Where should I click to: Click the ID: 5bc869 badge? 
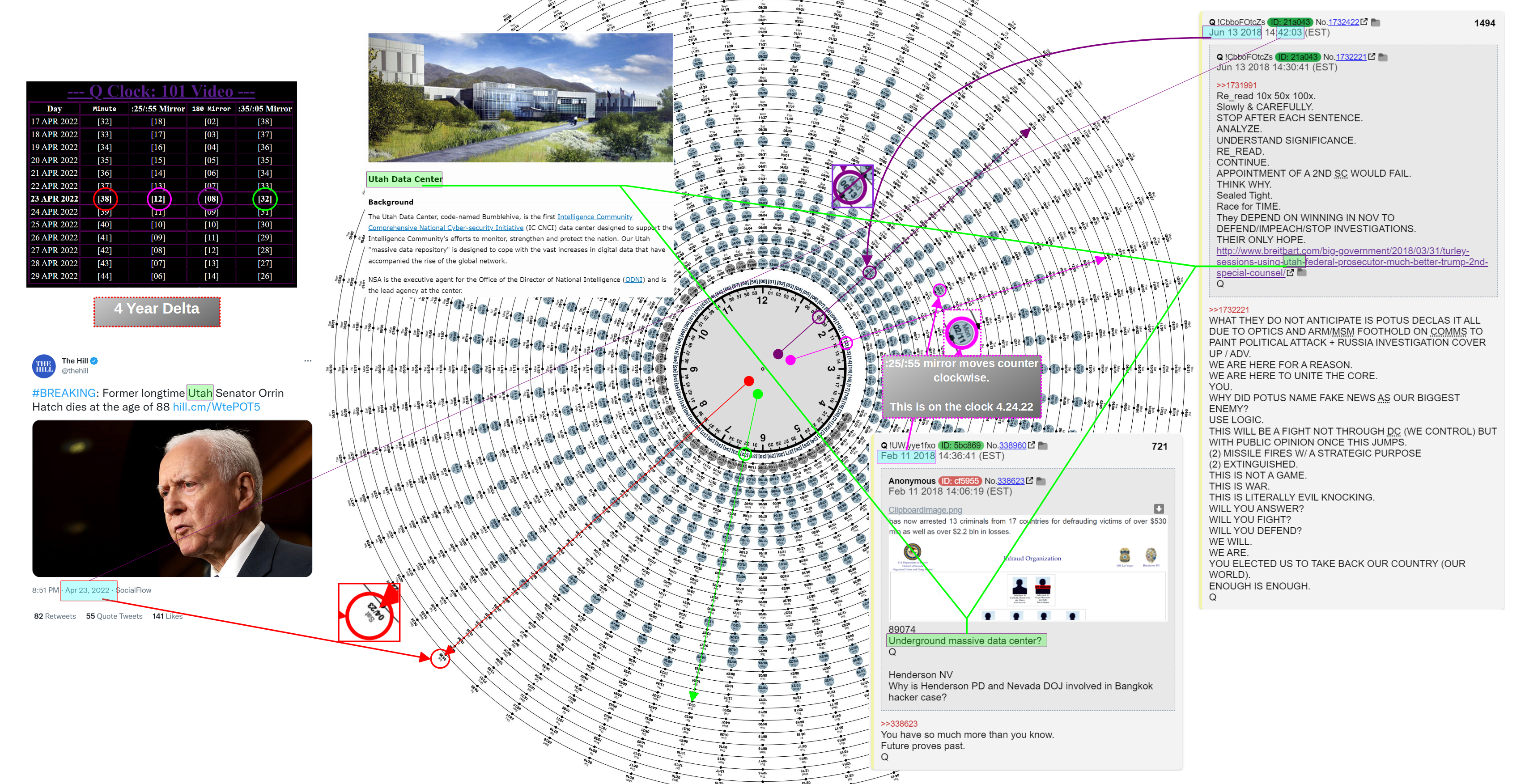961,445
